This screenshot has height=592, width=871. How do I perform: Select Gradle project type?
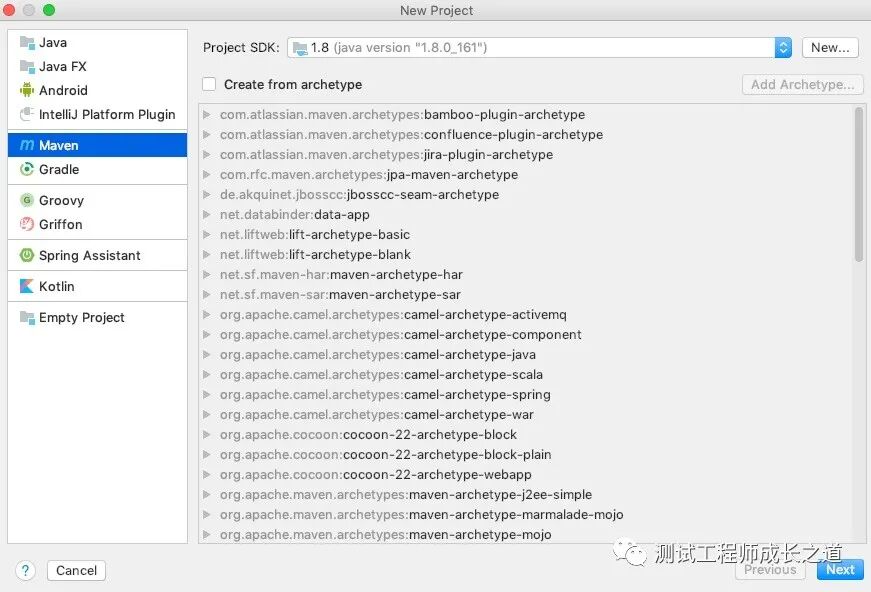[97, 169]
